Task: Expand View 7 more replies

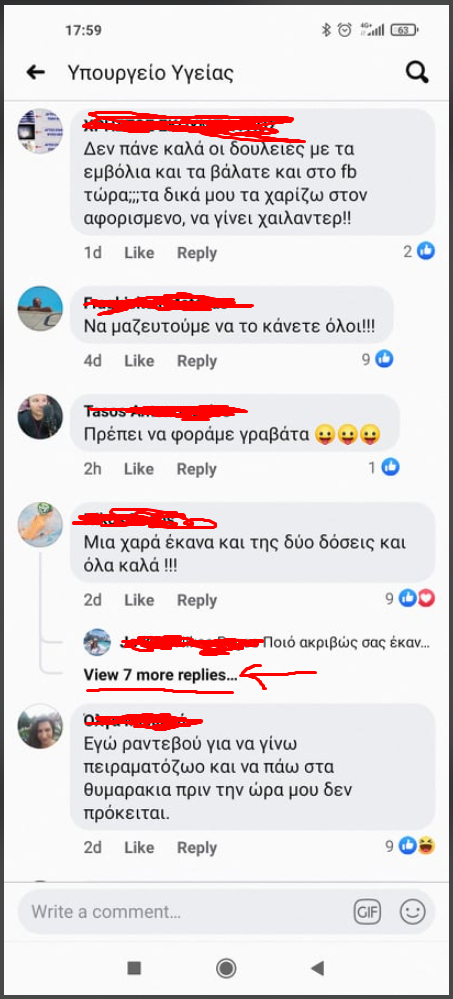Action: (160, 674)
